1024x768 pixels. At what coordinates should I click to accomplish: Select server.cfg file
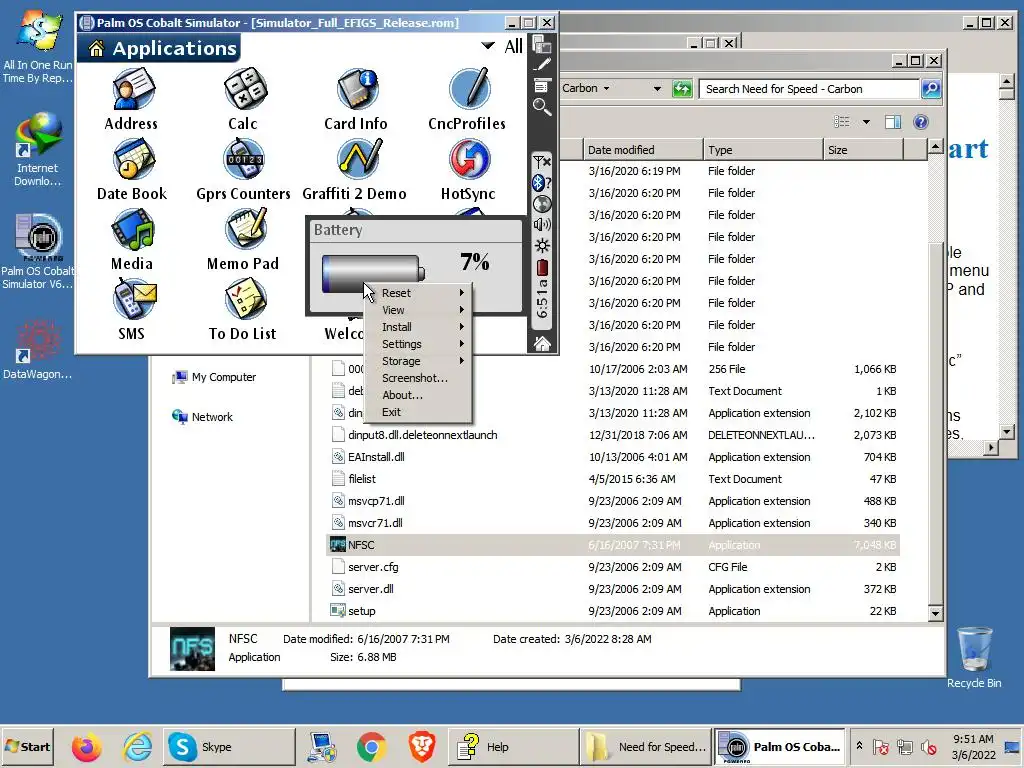(x=613, y=567)
